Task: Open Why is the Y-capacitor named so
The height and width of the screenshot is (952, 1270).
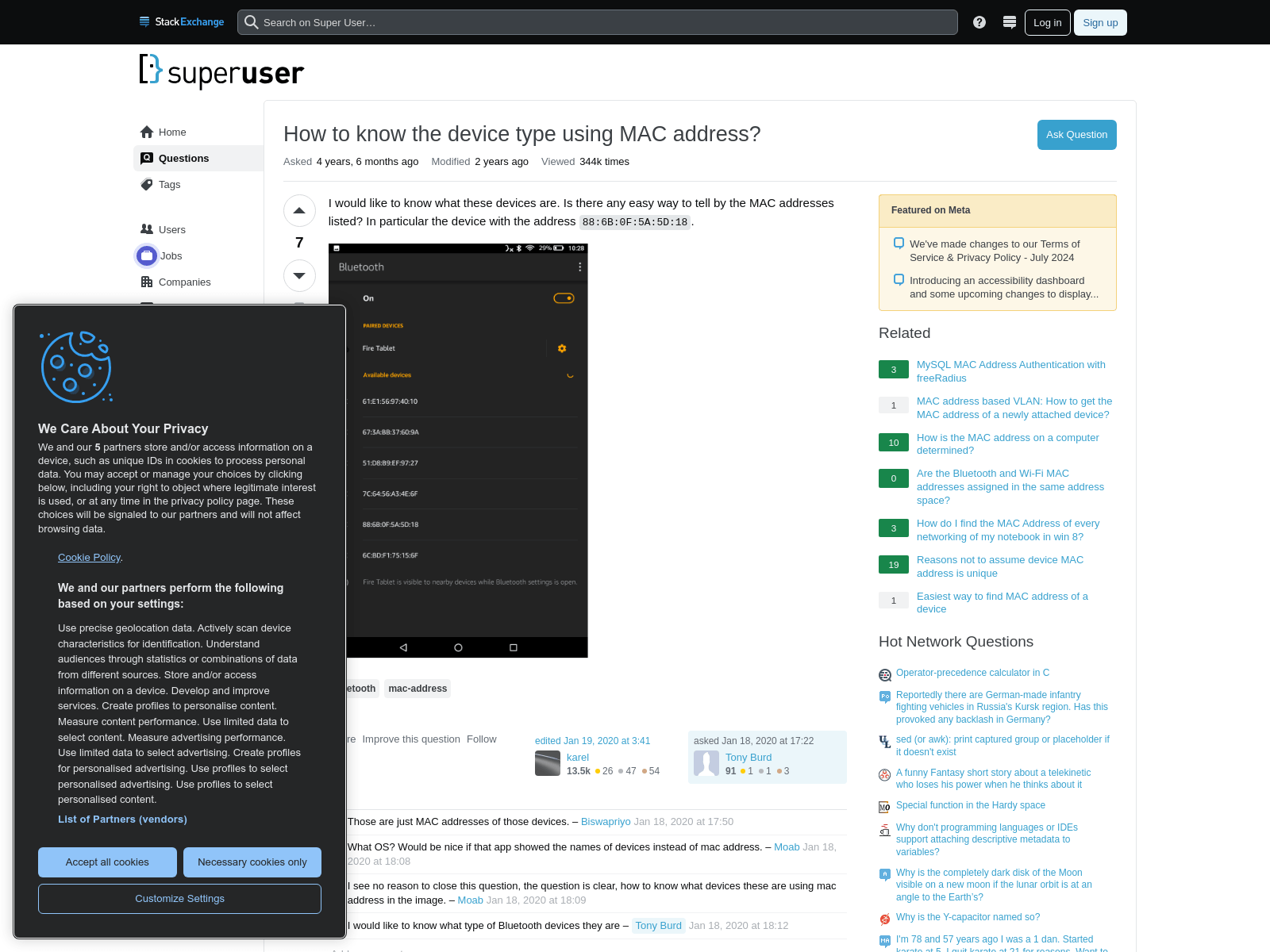Action: [x=968, y=917]
